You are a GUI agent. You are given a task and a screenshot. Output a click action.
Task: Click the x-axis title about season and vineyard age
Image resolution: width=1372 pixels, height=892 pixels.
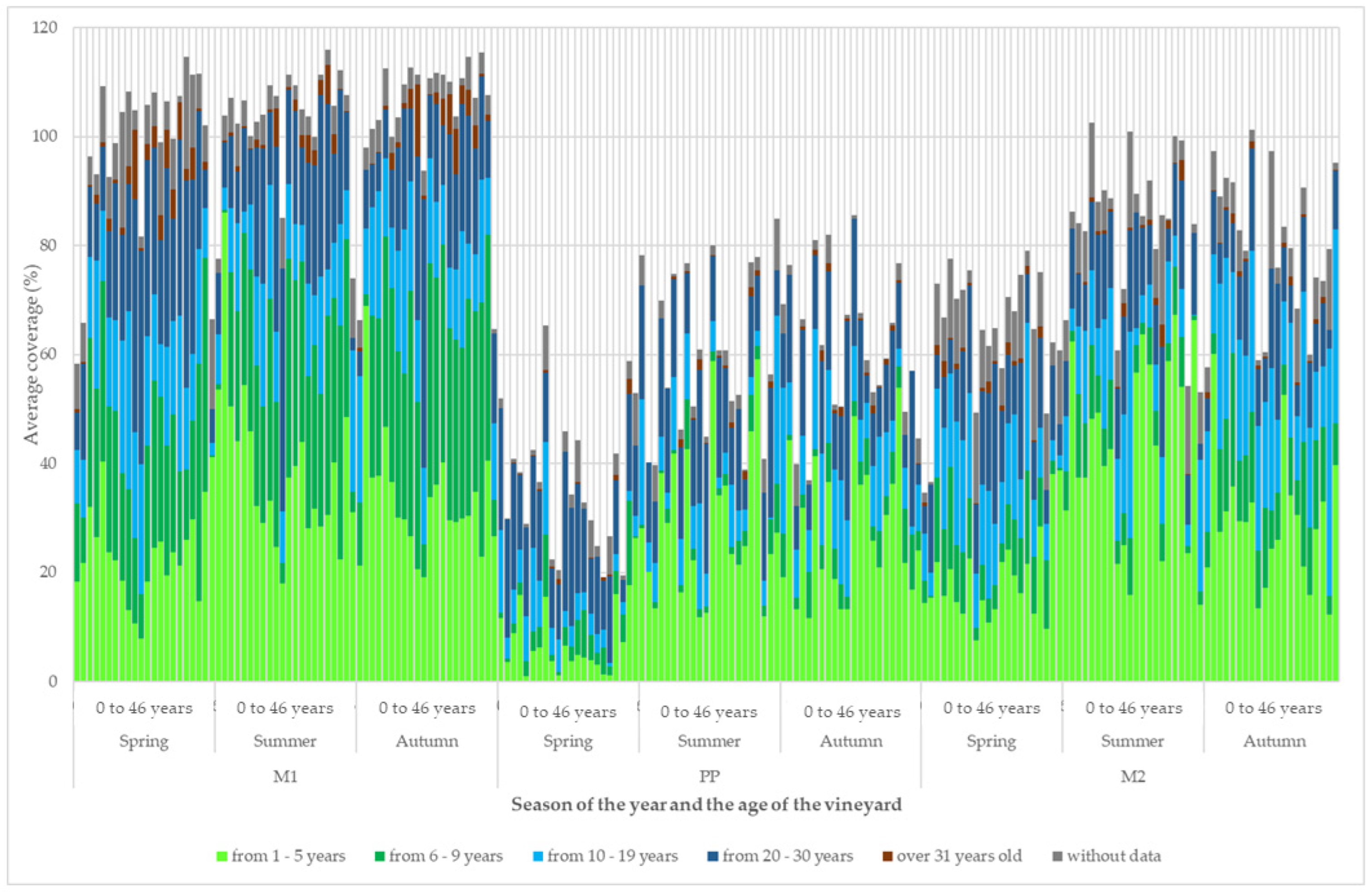[x=706, y=804]
